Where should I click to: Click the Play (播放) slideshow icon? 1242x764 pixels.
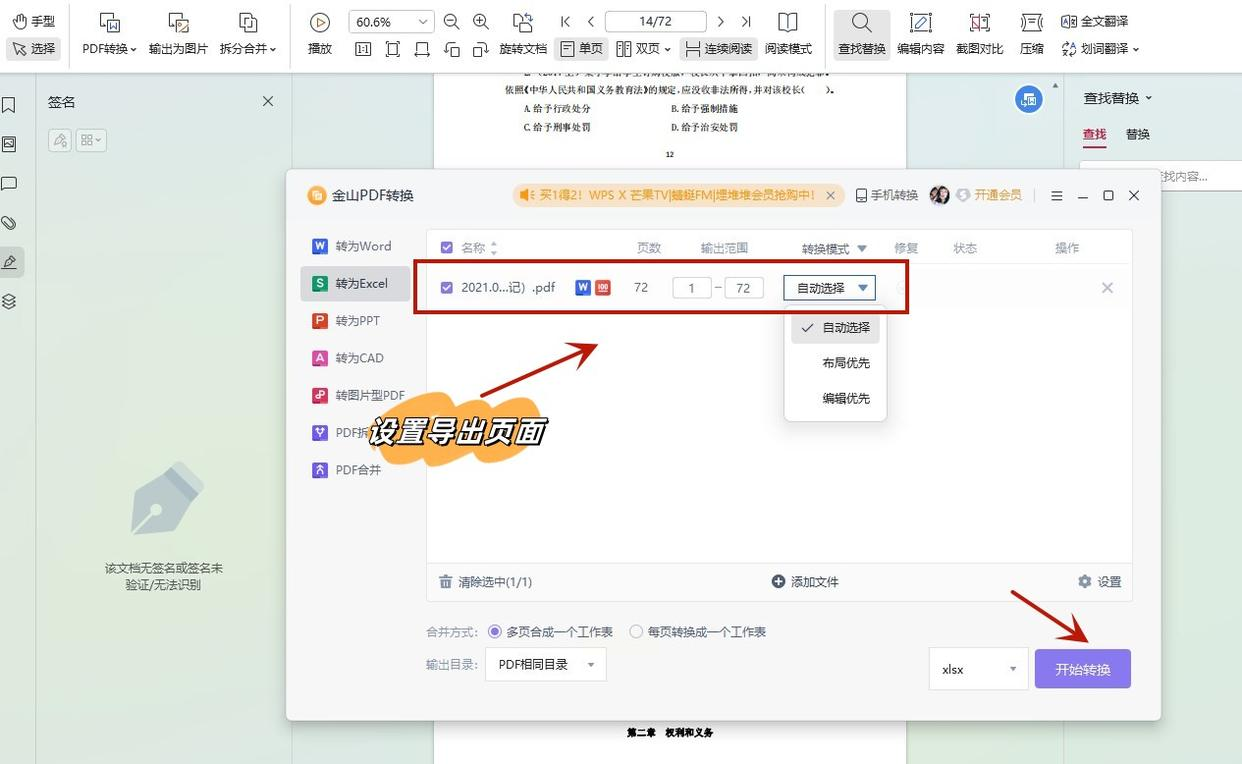(320, 23)
